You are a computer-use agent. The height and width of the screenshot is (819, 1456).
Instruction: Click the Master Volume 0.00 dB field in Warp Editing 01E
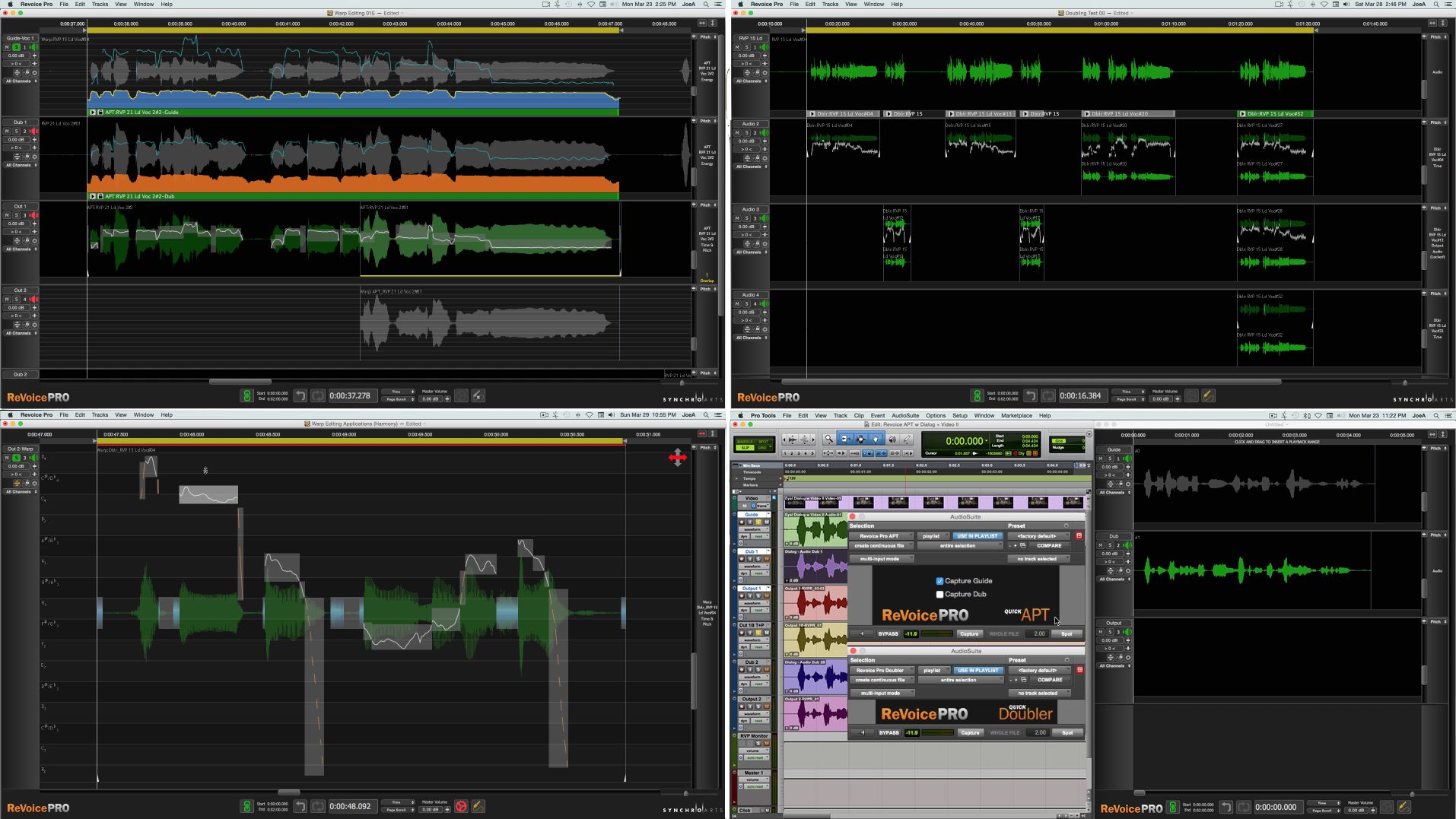431,398
